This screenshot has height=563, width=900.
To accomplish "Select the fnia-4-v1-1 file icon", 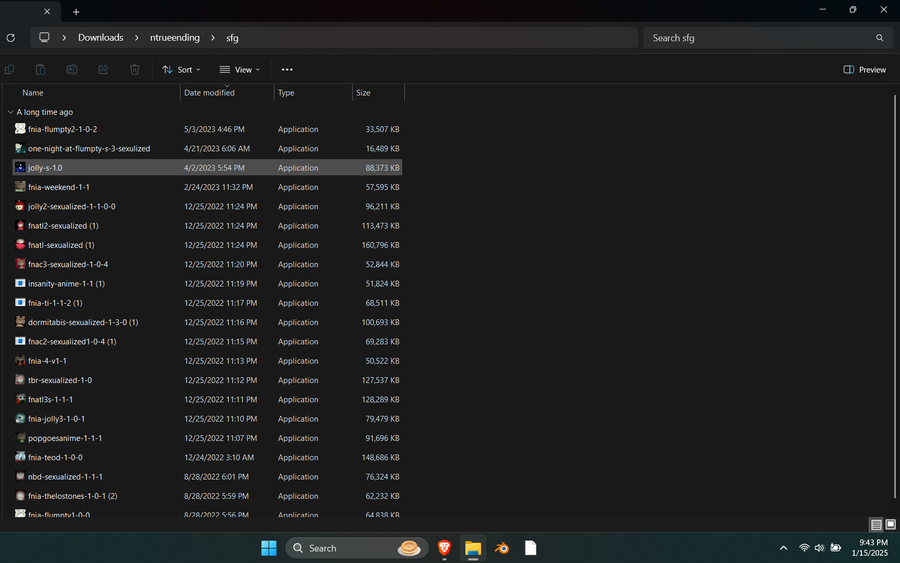I will [x=20, y=360].
